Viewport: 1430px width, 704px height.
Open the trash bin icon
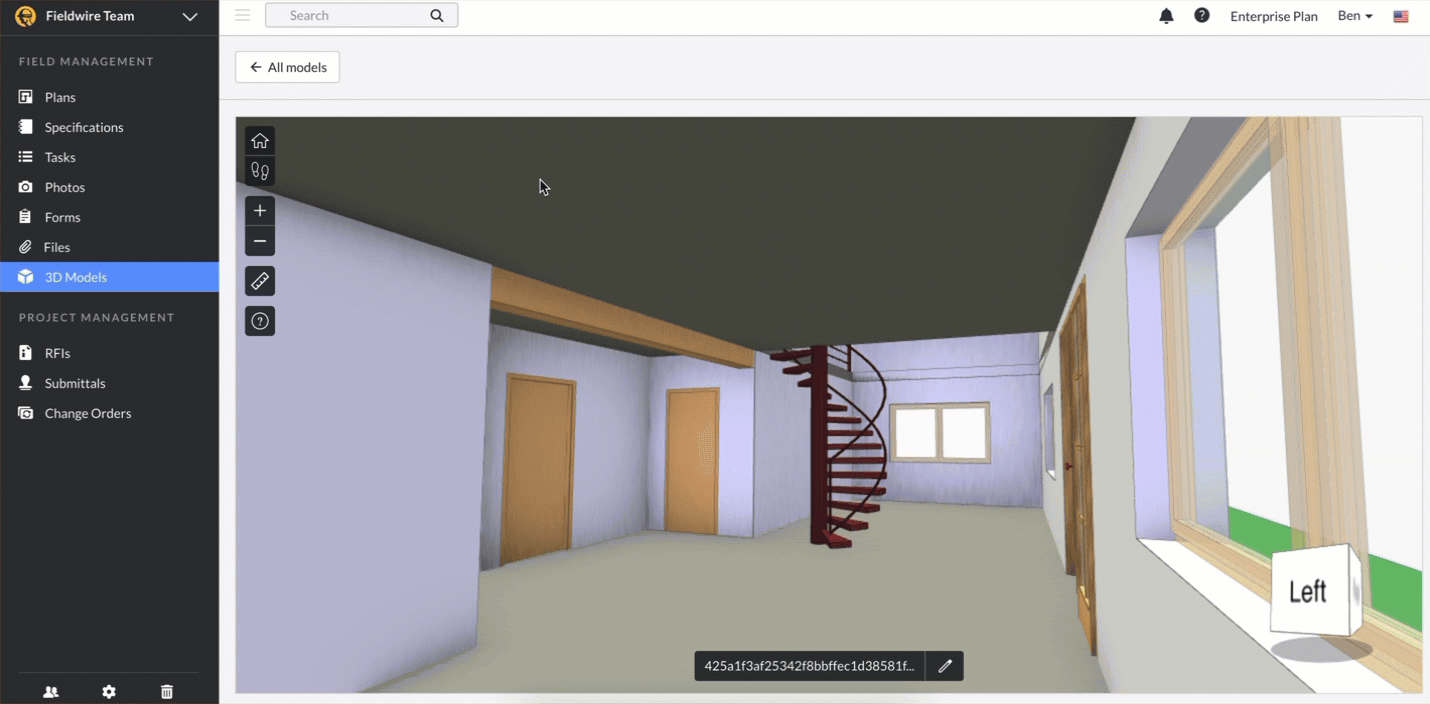pos(167,692)
